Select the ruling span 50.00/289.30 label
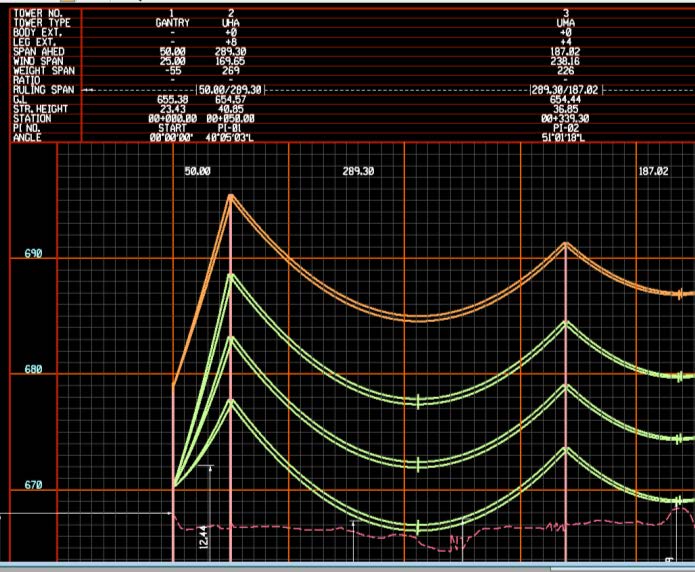 [231, 89]
